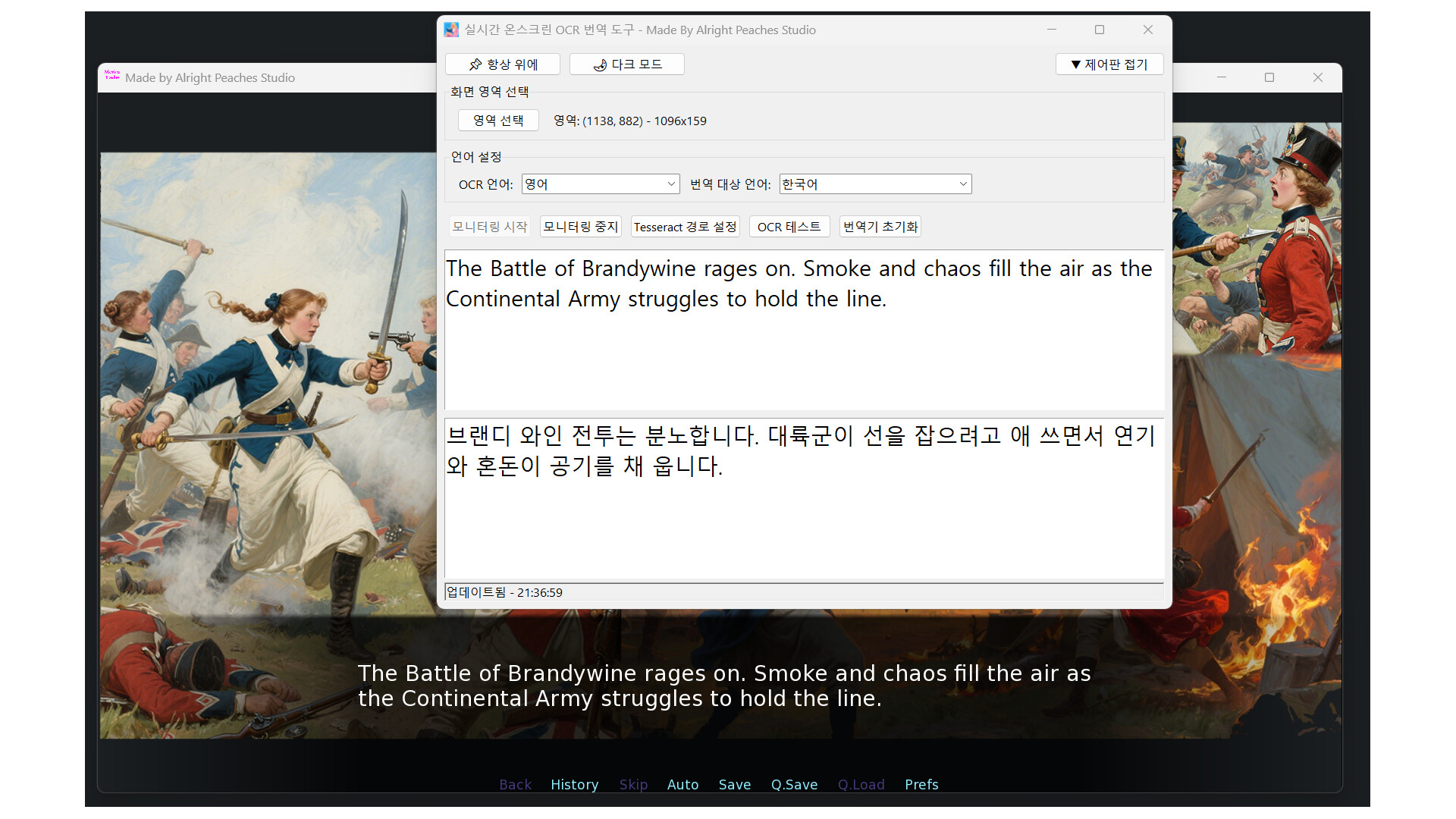This screenshot has width=1456, height=819.
Task: Click the 영역 선택 region select button
Action: click(x=498, y=120)
